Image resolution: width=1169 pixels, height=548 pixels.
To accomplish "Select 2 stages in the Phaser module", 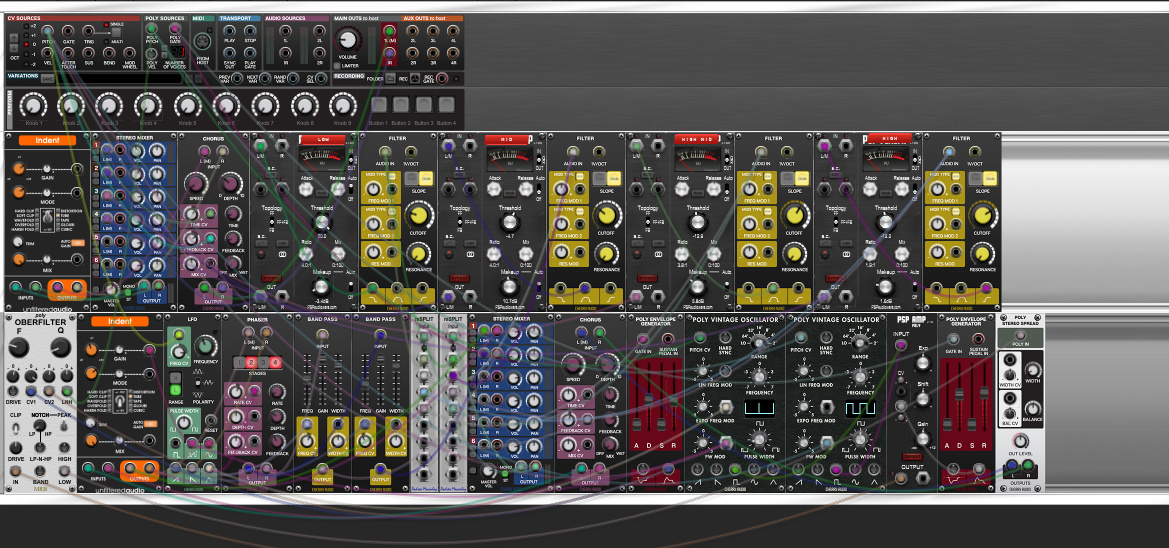I will 251,362.
